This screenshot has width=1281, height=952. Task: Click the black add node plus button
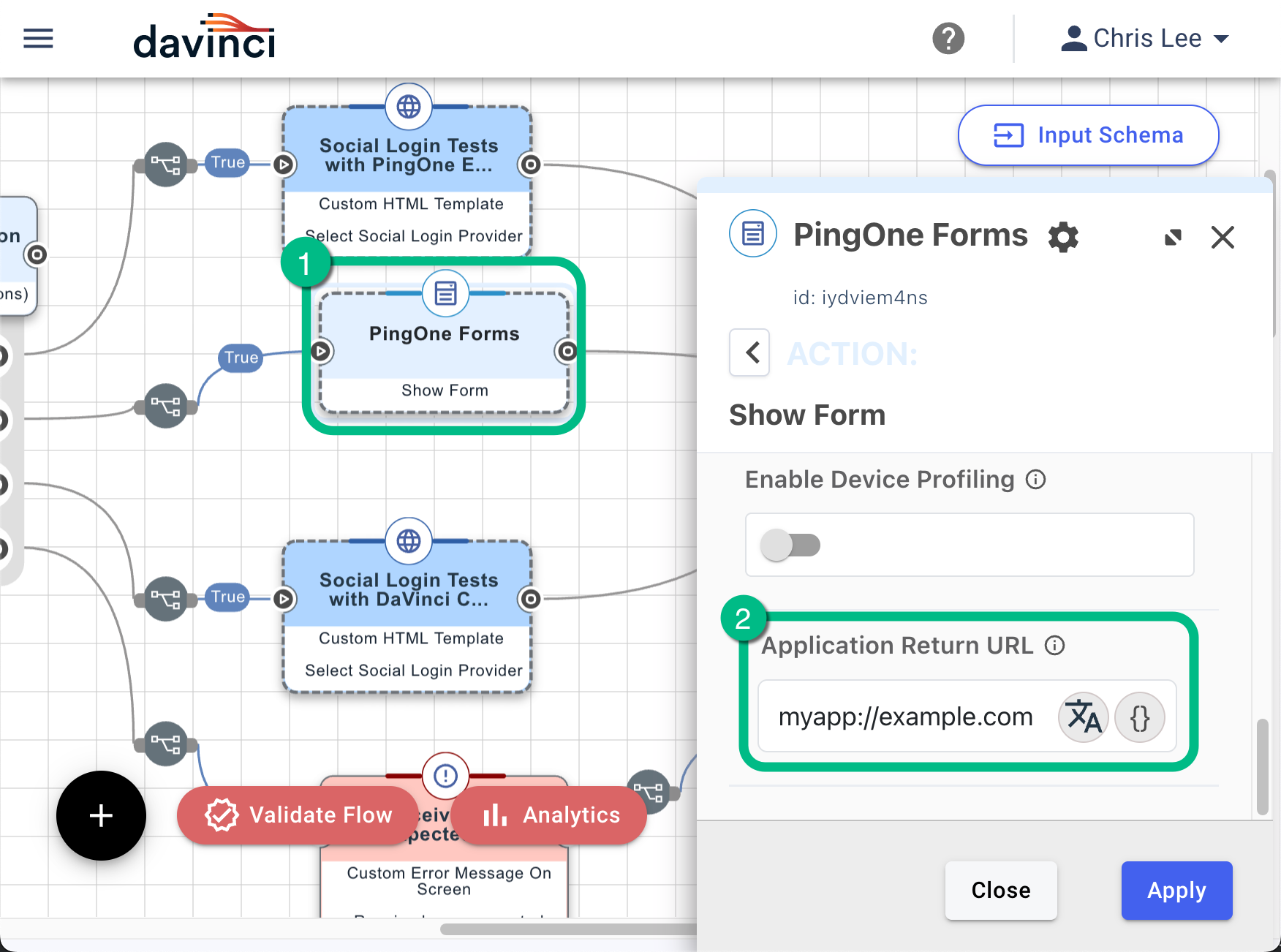[x=101, y=815]
